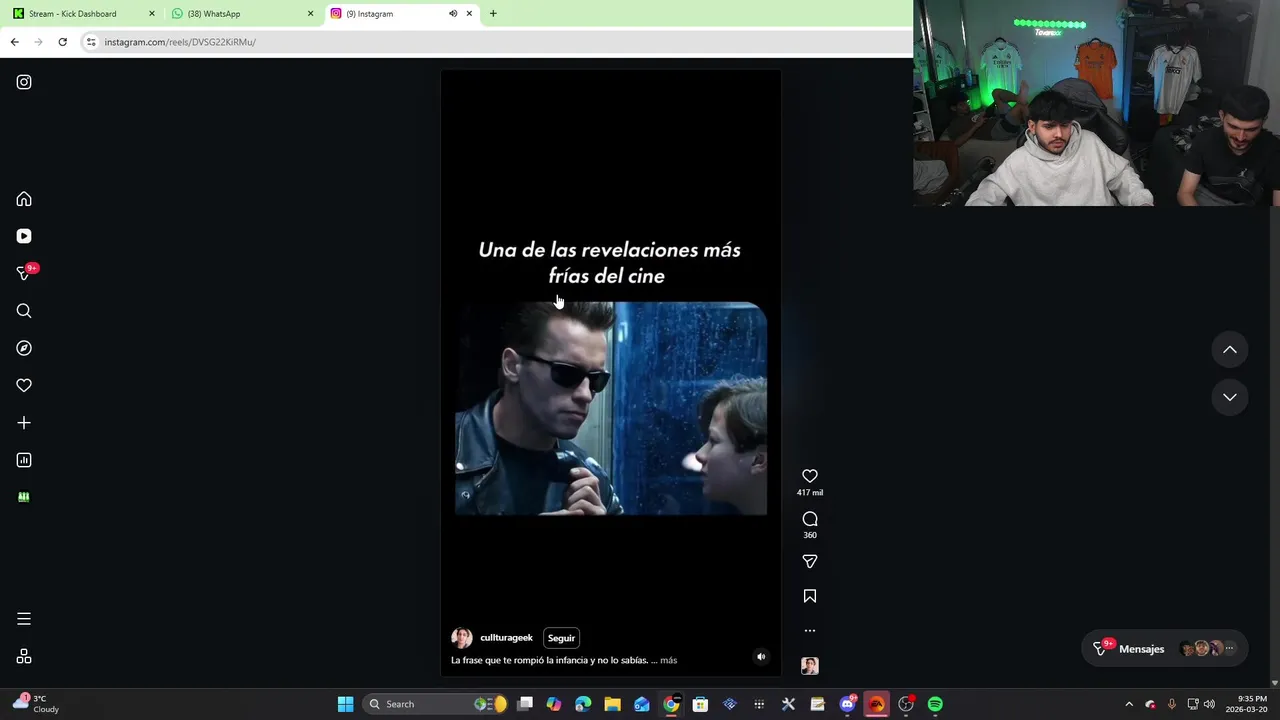
Task: Like the reel with the heart icon
Action: point(810,476)
